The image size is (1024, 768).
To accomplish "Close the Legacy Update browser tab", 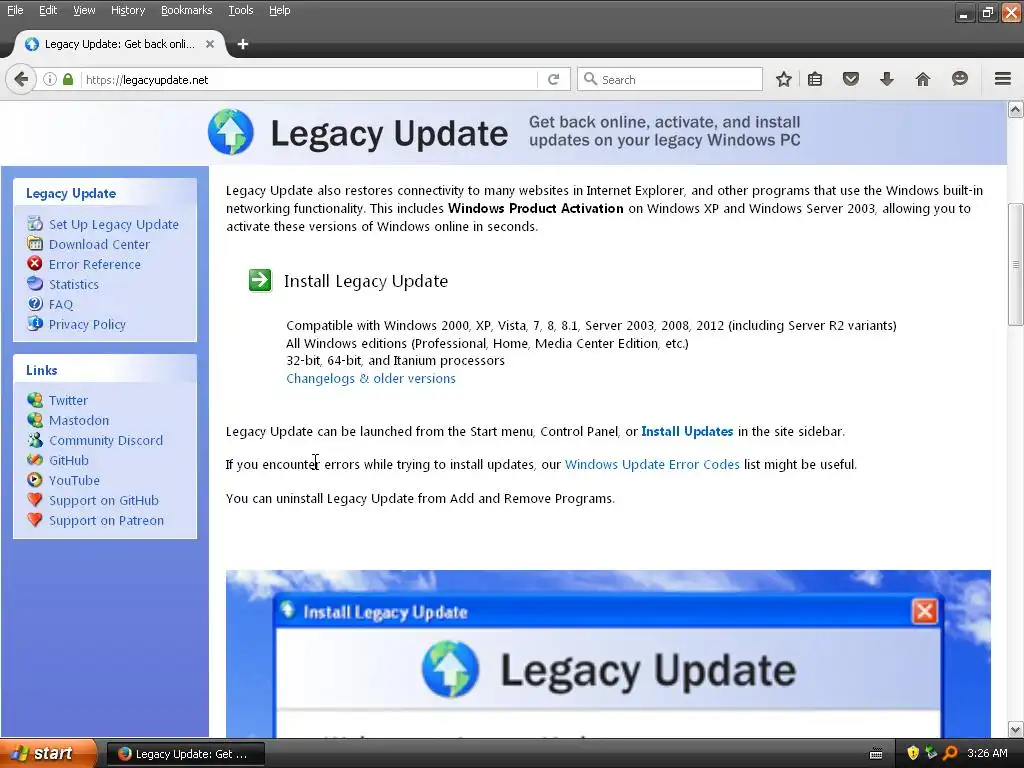I will 210,44.
